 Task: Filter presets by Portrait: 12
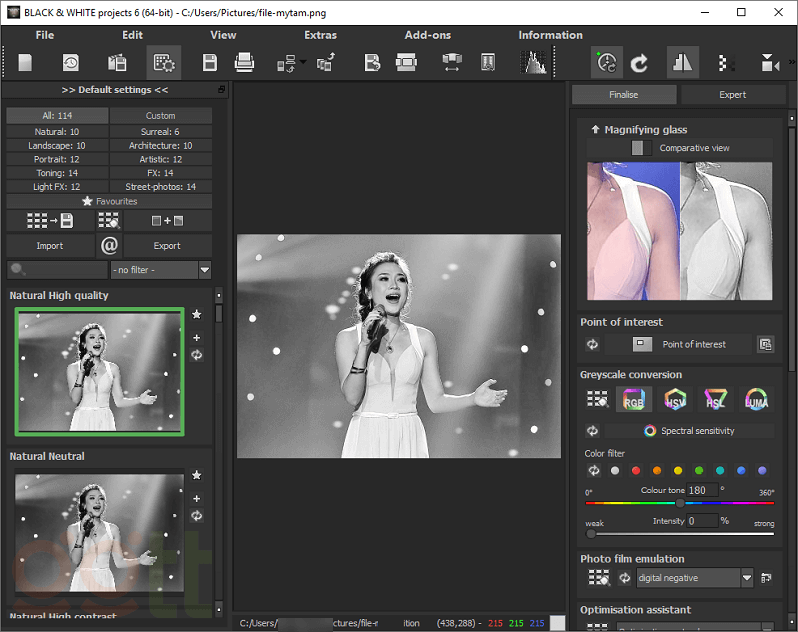pos(57,159)
